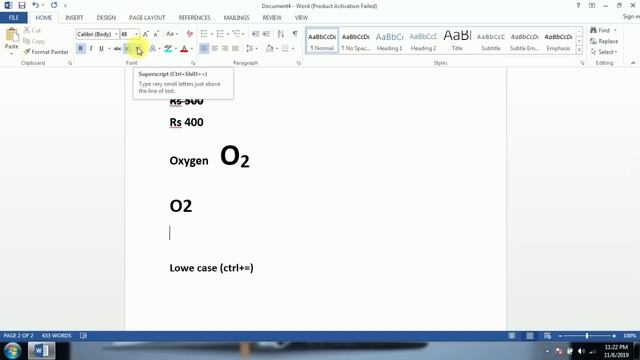Decrease paragraph indent
This screenshot has height=360, width=640.
[256, 34]
